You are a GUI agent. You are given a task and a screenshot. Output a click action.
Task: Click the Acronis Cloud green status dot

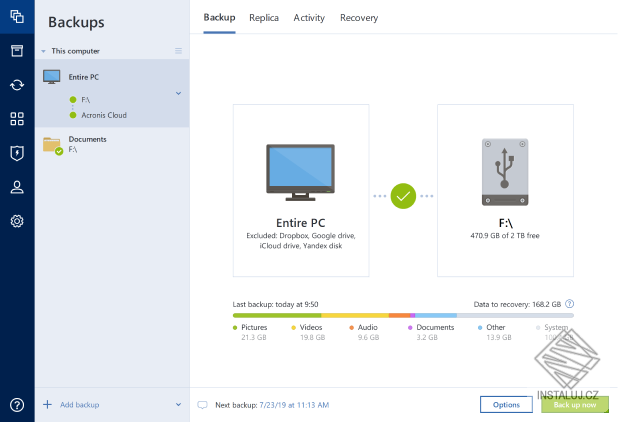(x=73, y=115)
